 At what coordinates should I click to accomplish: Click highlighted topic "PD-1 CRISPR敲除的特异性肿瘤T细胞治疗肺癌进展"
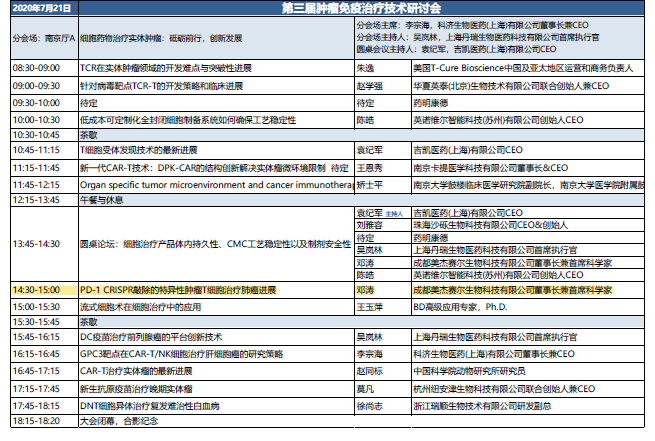coord(178,290)
